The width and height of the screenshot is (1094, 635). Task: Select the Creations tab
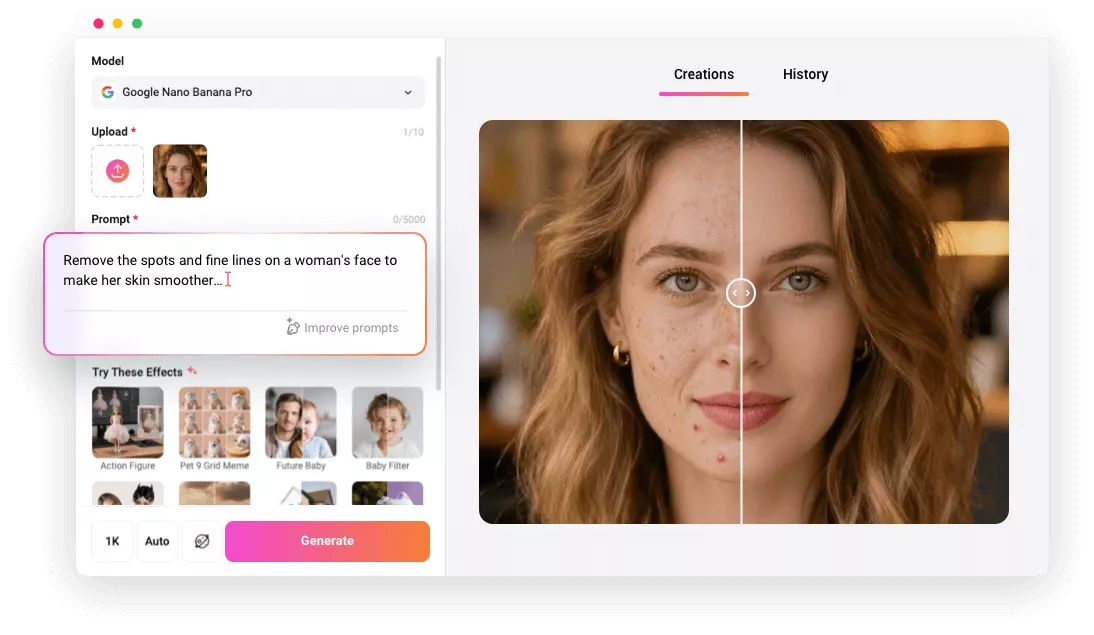[x=703, y=74]
